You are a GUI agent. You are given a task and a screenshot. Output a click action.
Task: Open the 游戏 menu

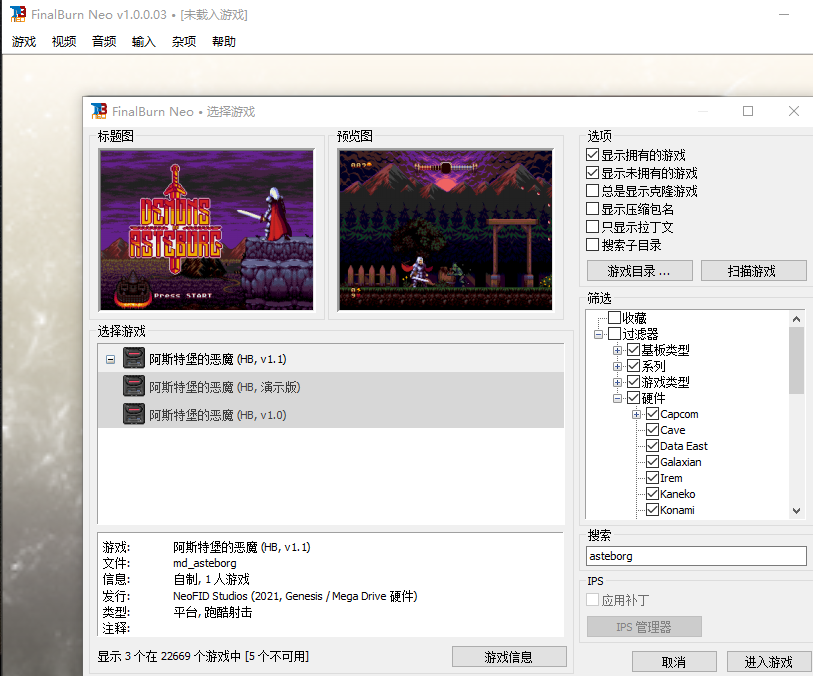[x=24, y=41]
